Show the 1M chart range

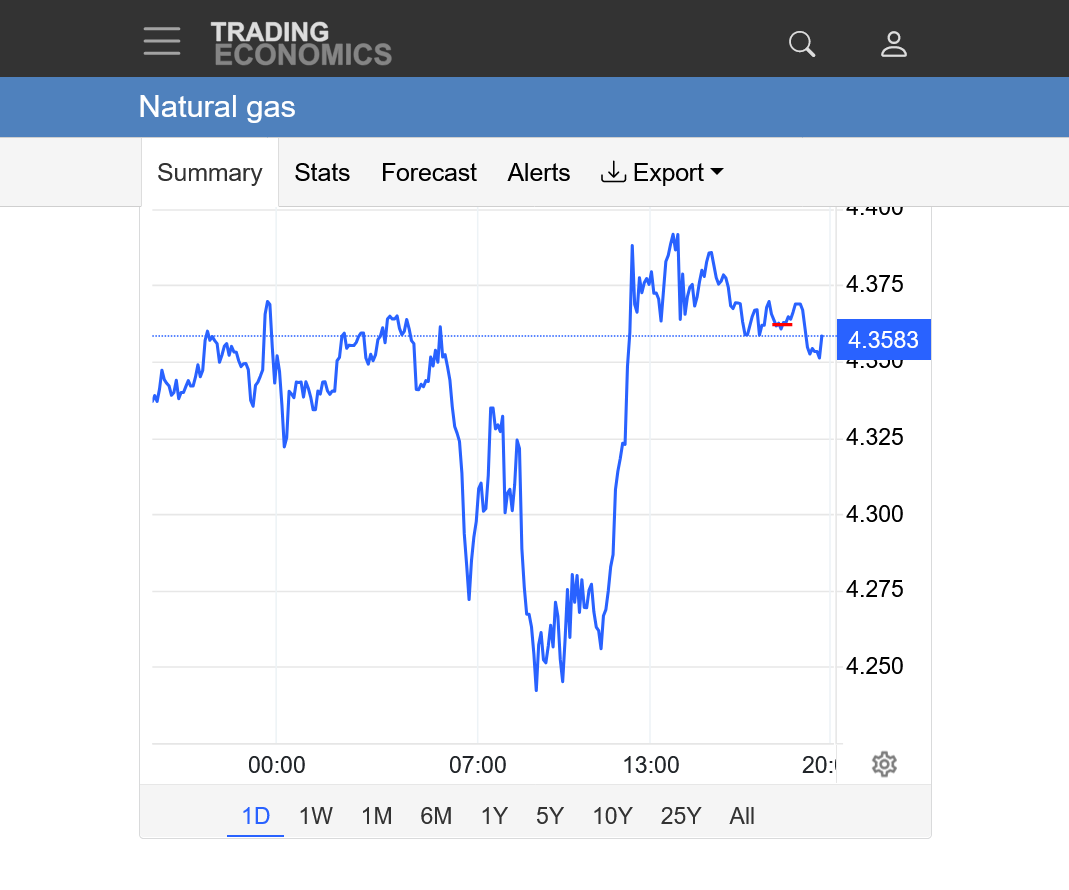click(x=376, y=816)
